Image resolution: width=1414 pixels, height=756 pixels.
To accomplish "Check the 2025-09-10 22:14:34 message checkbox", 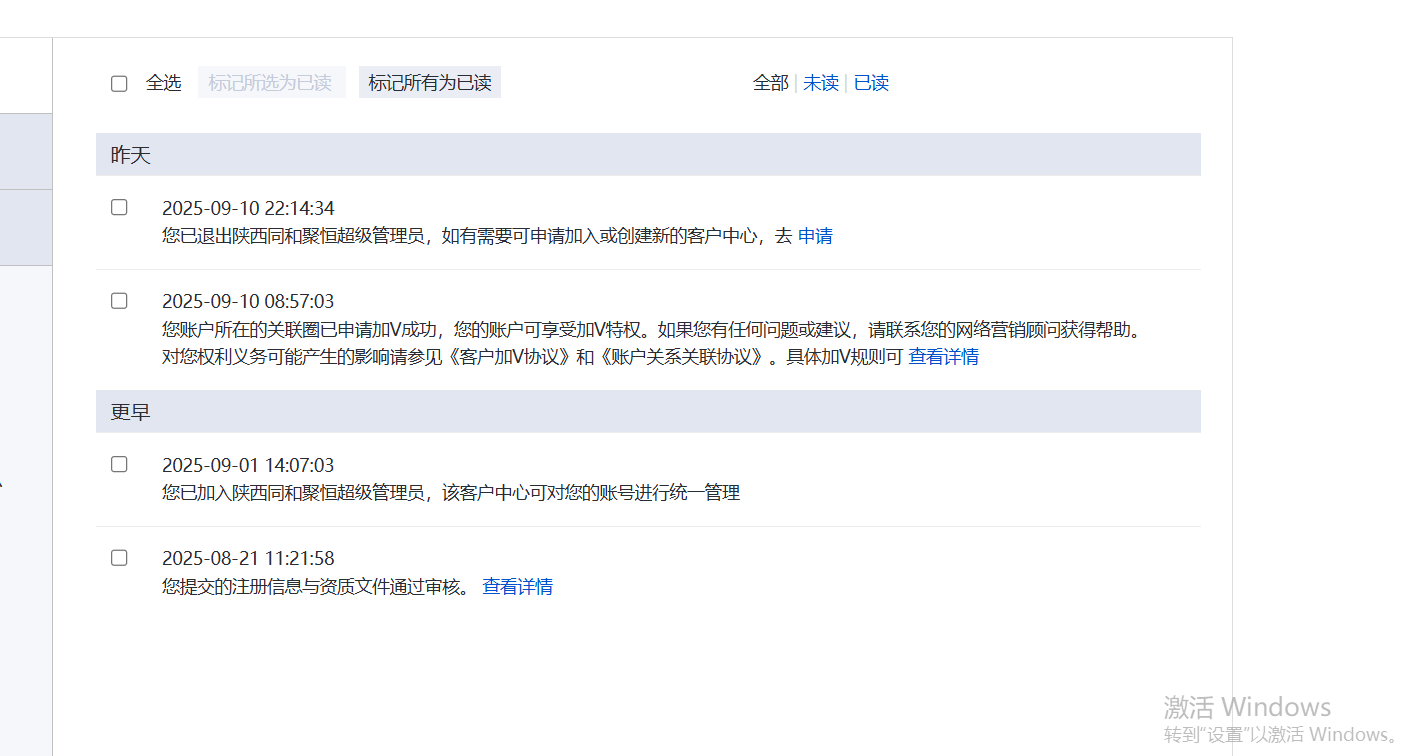I will [119, 206].
